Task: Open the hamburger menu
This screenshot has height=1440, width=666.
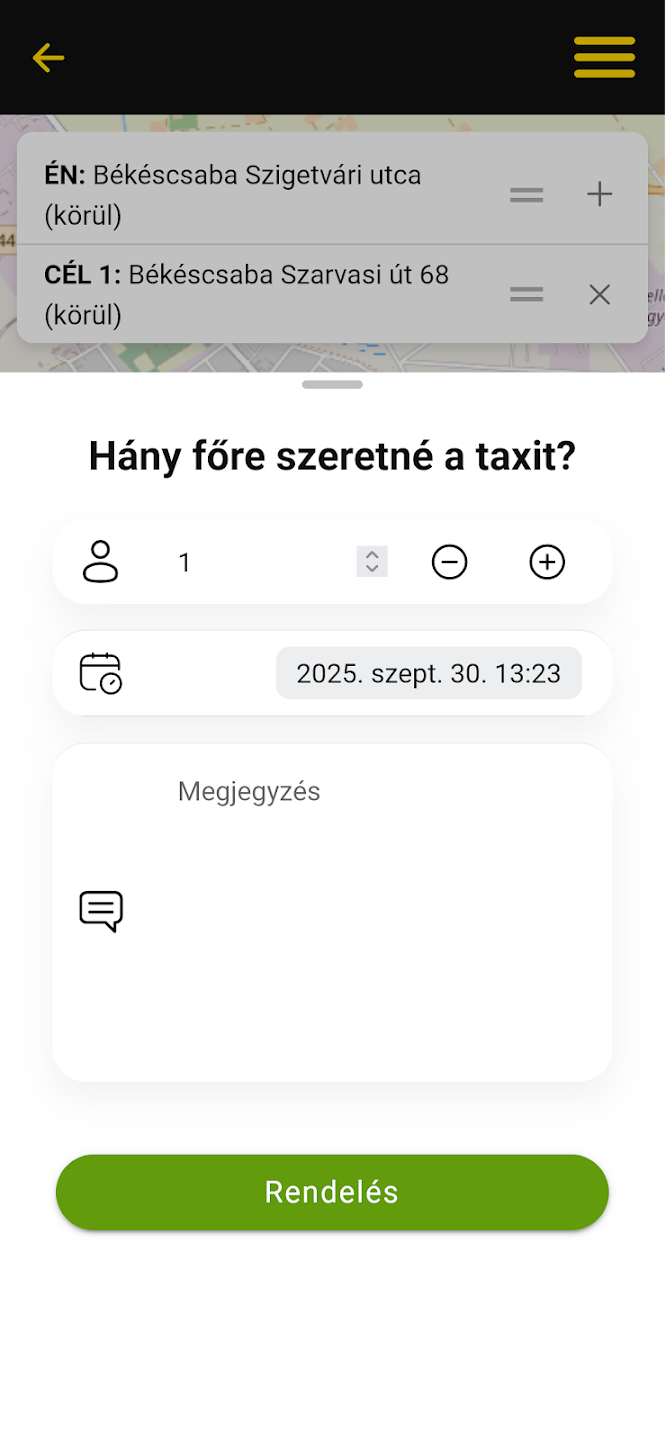Action: coord(604,57)
